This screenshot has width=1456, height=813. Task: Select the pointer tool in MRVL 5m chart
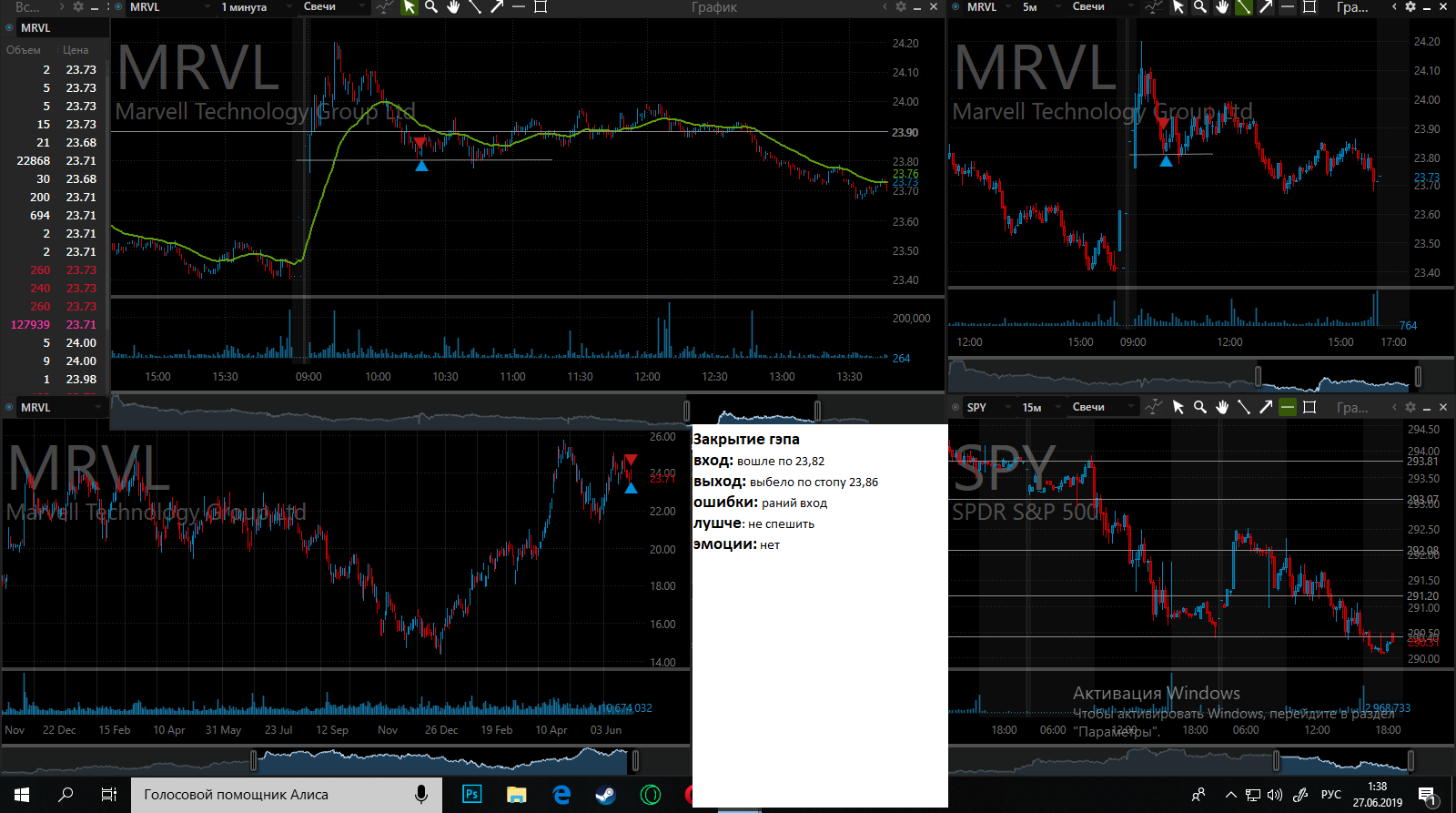[x=1178, y=7]
